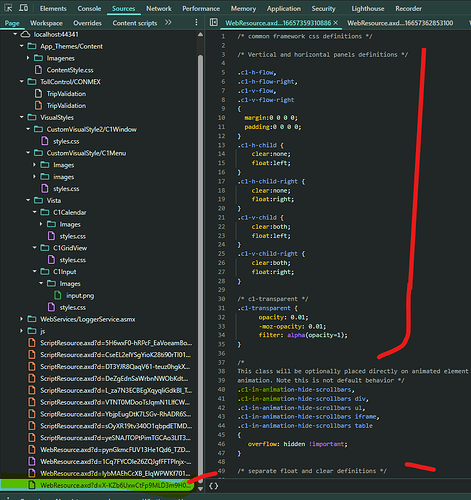471x500 pixels.
Task: Switch to the Workspace sub-tab
Action: [x=46, y=23]
